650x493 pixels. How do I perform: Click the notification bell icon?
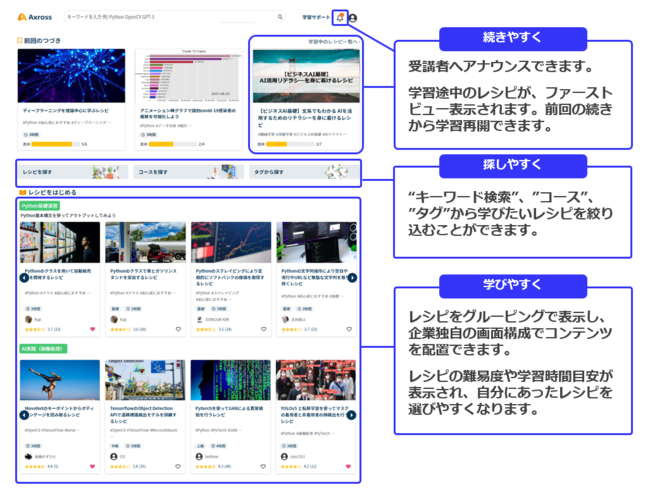pyautogui.click(x=341, y=17)
